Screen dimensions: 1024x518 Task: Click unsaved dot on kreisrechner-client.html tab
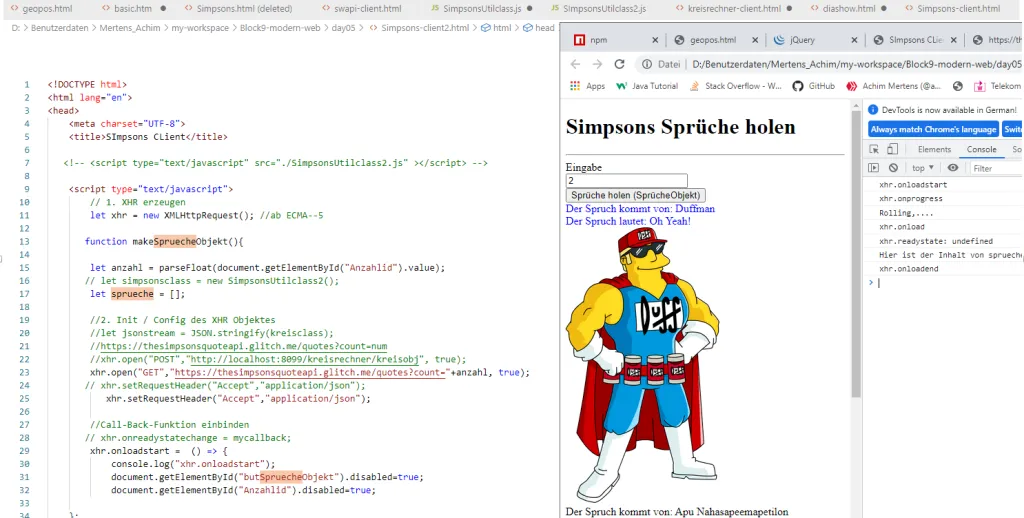[789, 9]
